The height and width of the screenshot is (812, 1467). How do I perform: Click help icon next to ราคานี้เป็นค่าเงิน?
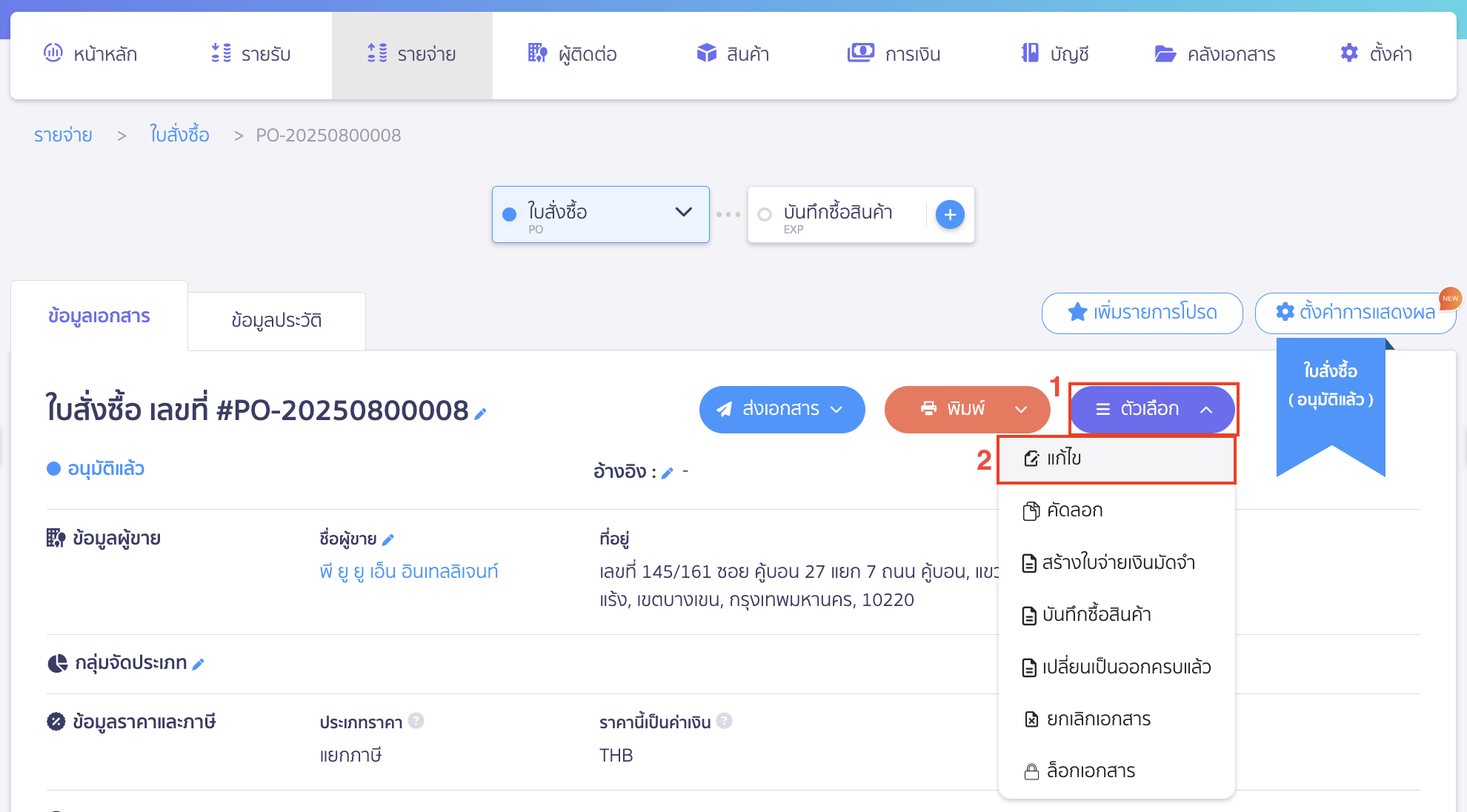(725, 720)
